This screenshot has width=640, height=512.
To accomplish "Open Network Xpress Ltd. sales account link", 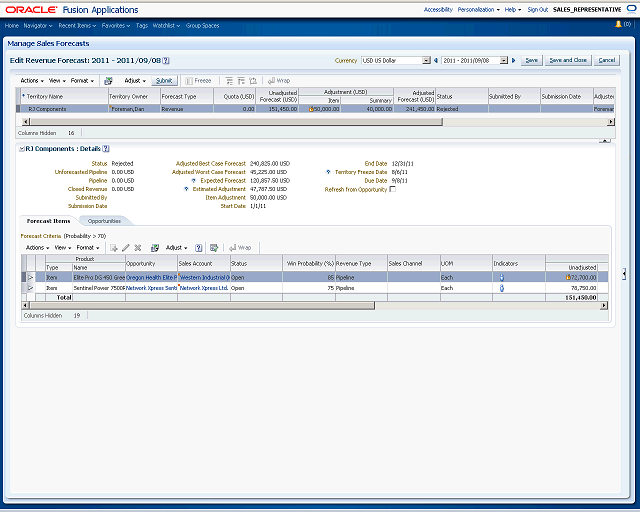I will click(x=204, y=288).
